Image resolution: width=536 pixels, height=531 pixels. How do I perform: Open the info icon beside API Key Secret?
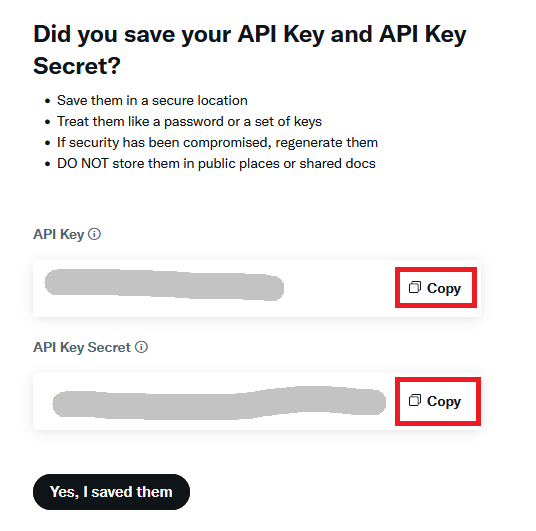click(141, 347)
